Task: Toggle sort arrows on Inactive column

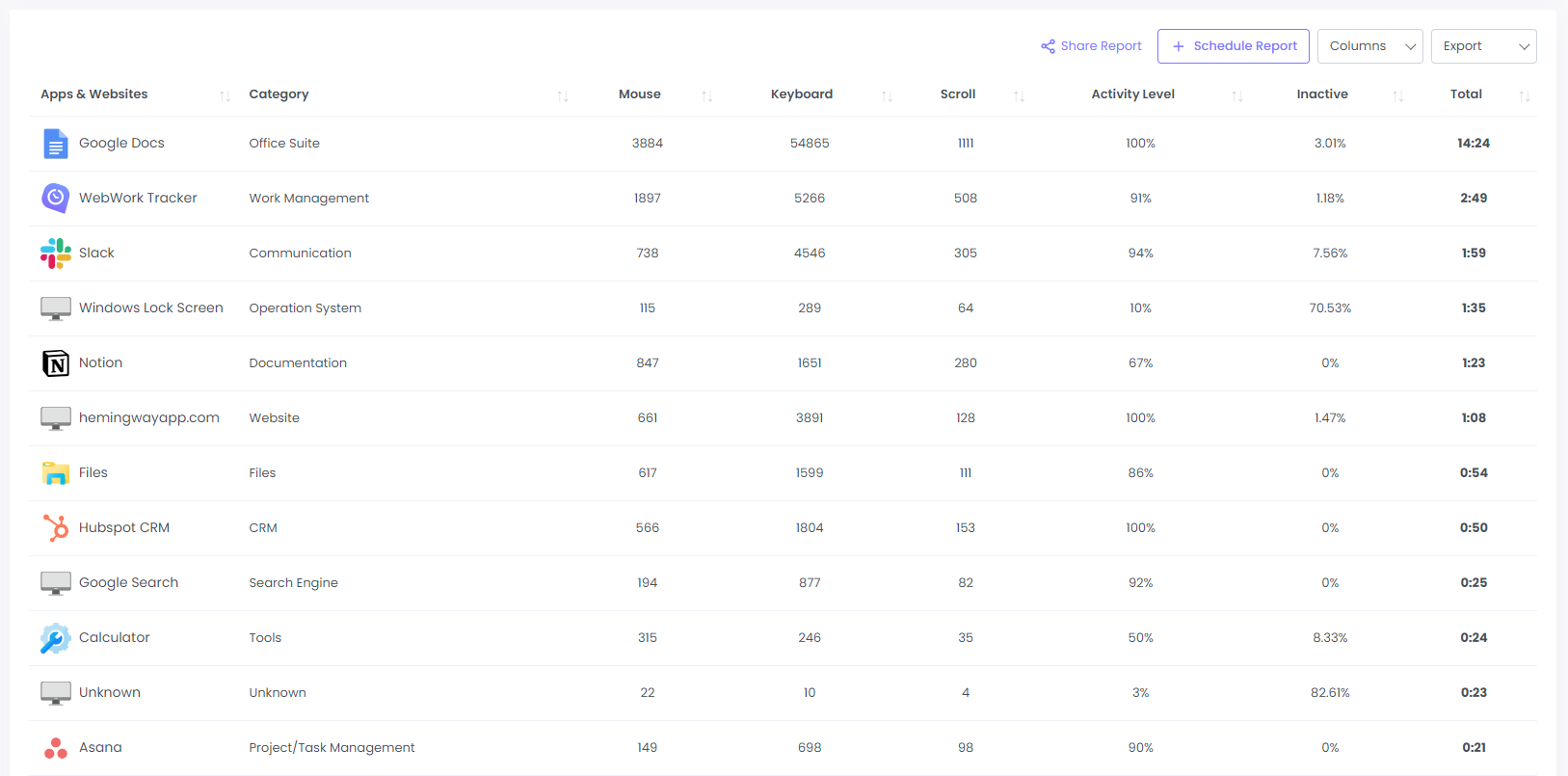Action: point(1397,95)
